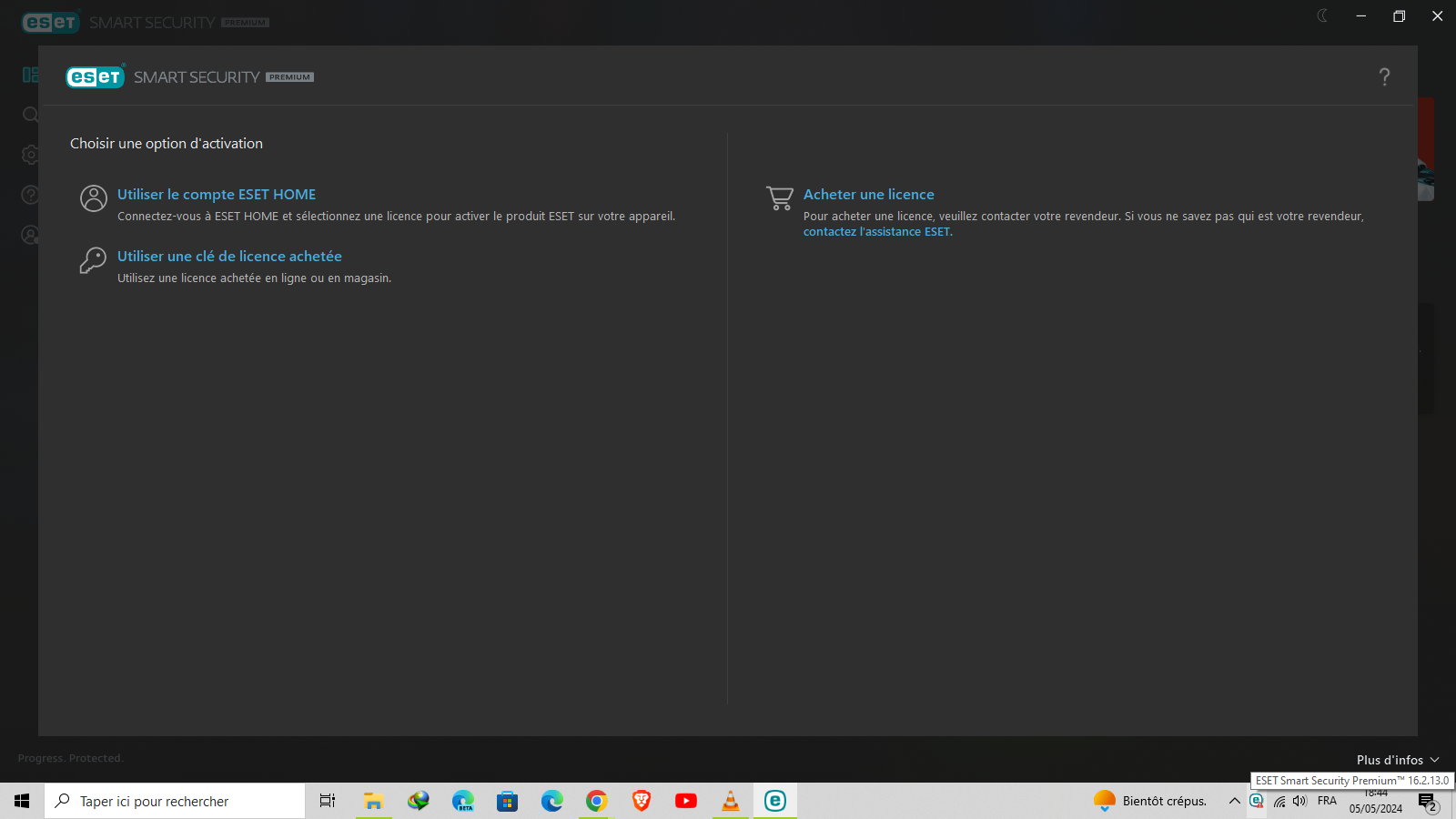
Task: Click Connectez-vous à ESET HOME description text
Action: [x=396, y=217]
